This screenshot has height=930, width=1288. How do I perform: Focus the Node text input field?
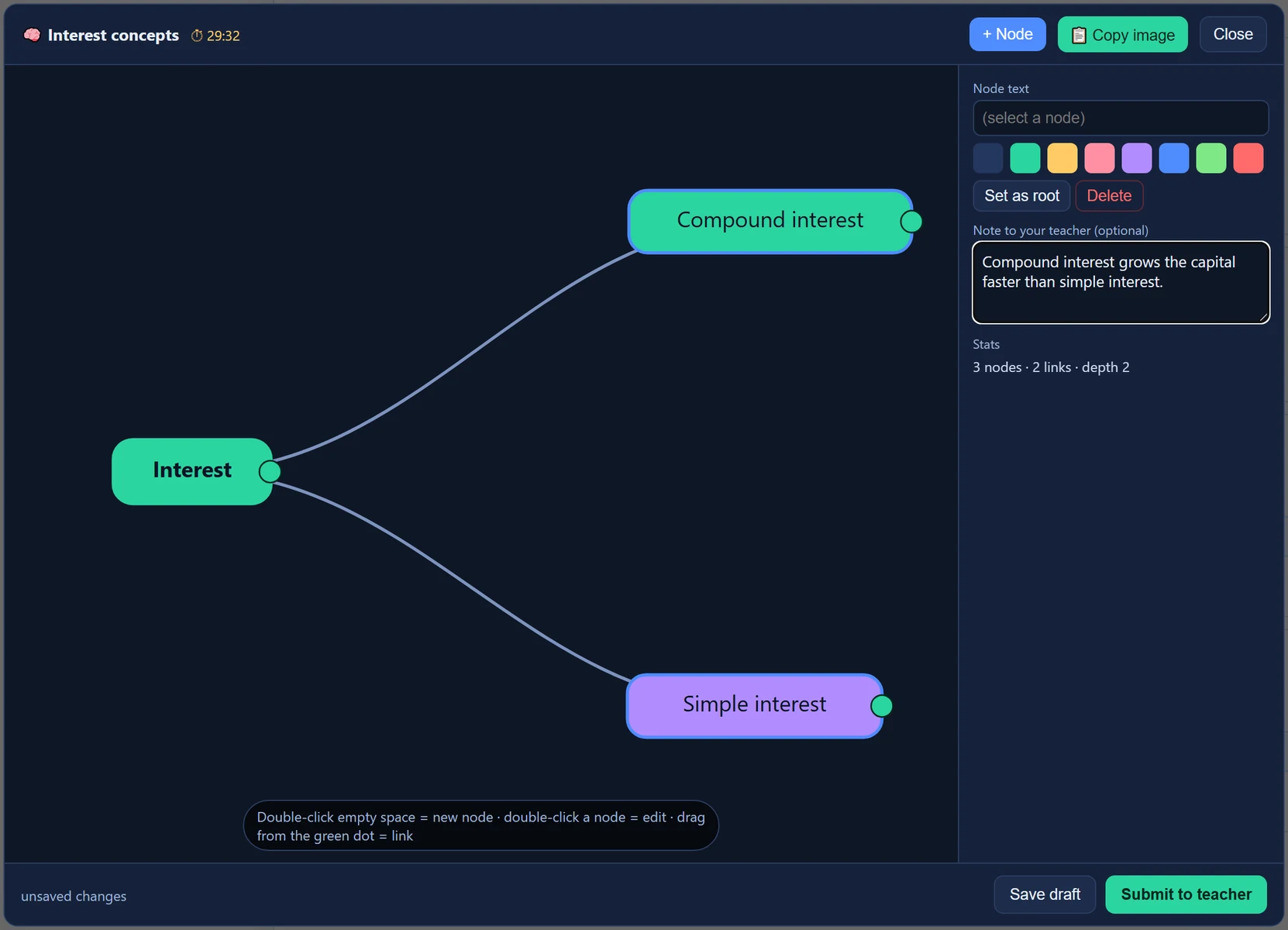(1121, 118)
